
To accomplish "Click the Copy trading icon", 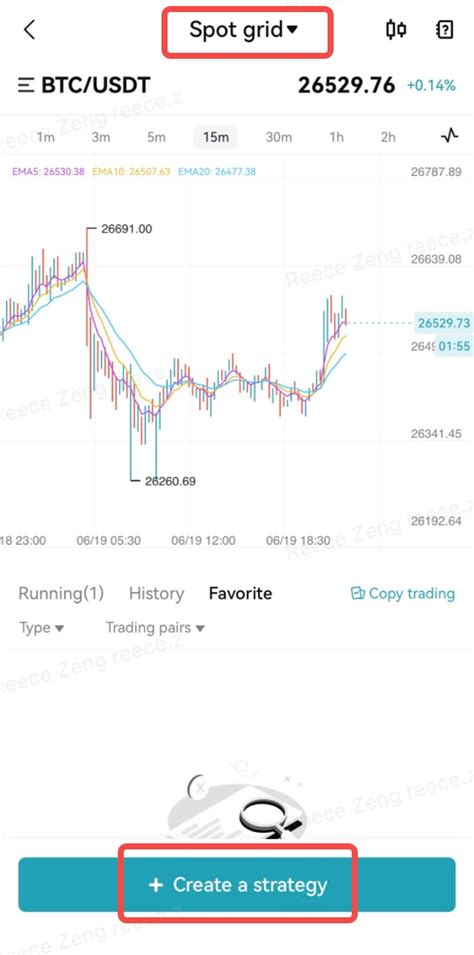I will [358, 593].
